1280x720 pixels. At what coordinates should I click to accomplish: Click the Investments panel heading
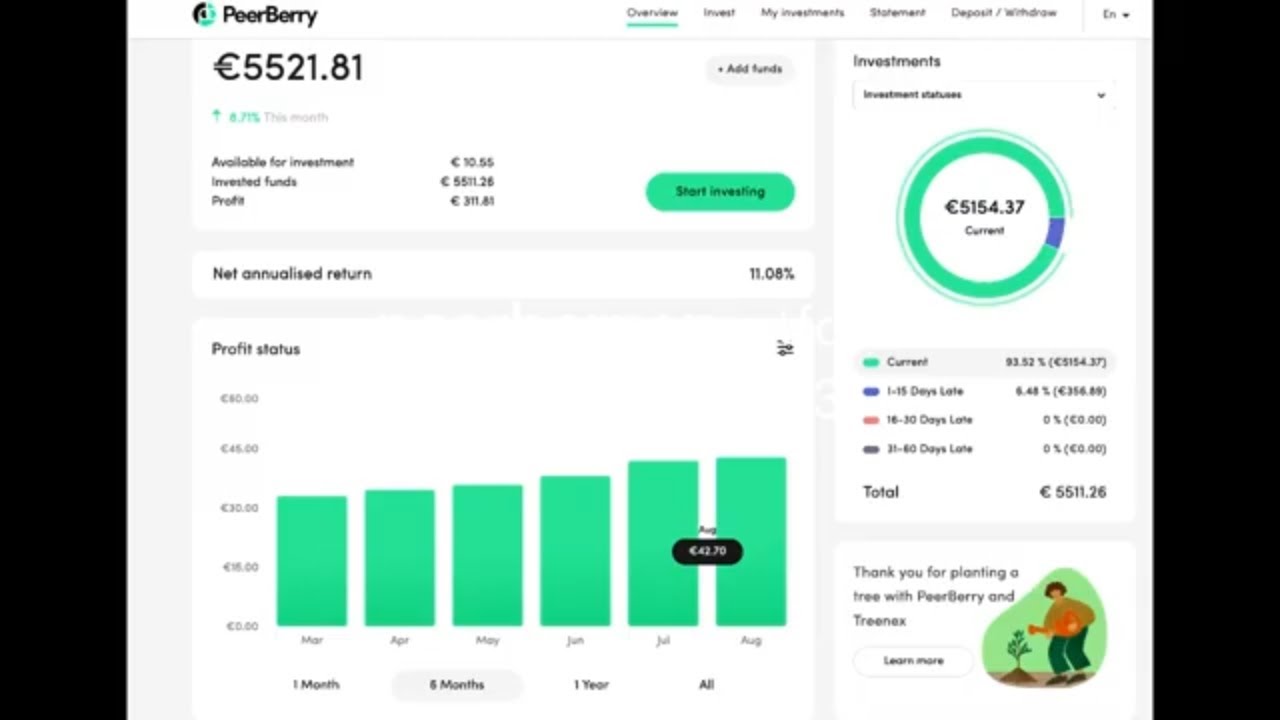897,61
